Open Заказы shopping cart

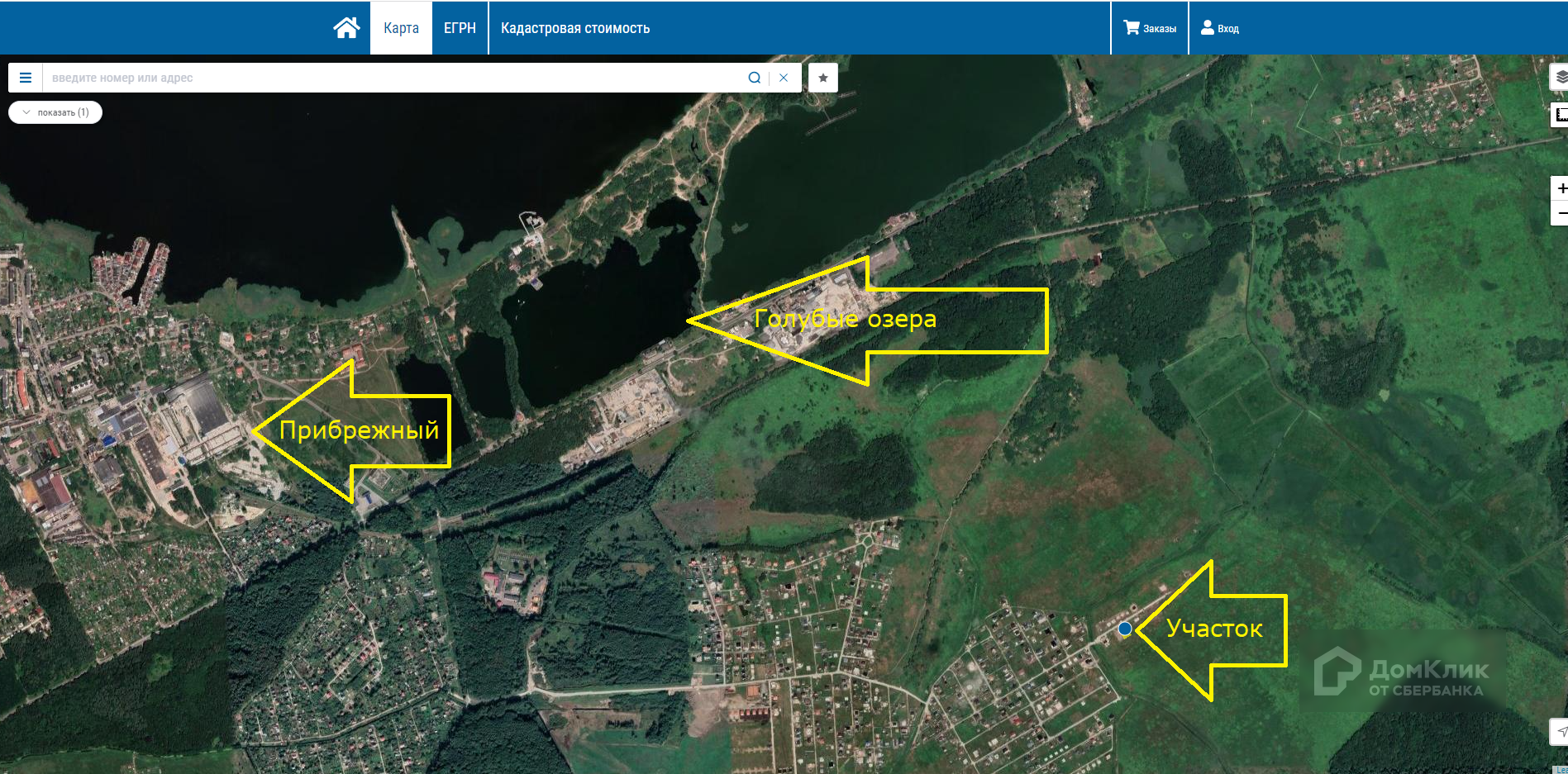point(1150,28)
